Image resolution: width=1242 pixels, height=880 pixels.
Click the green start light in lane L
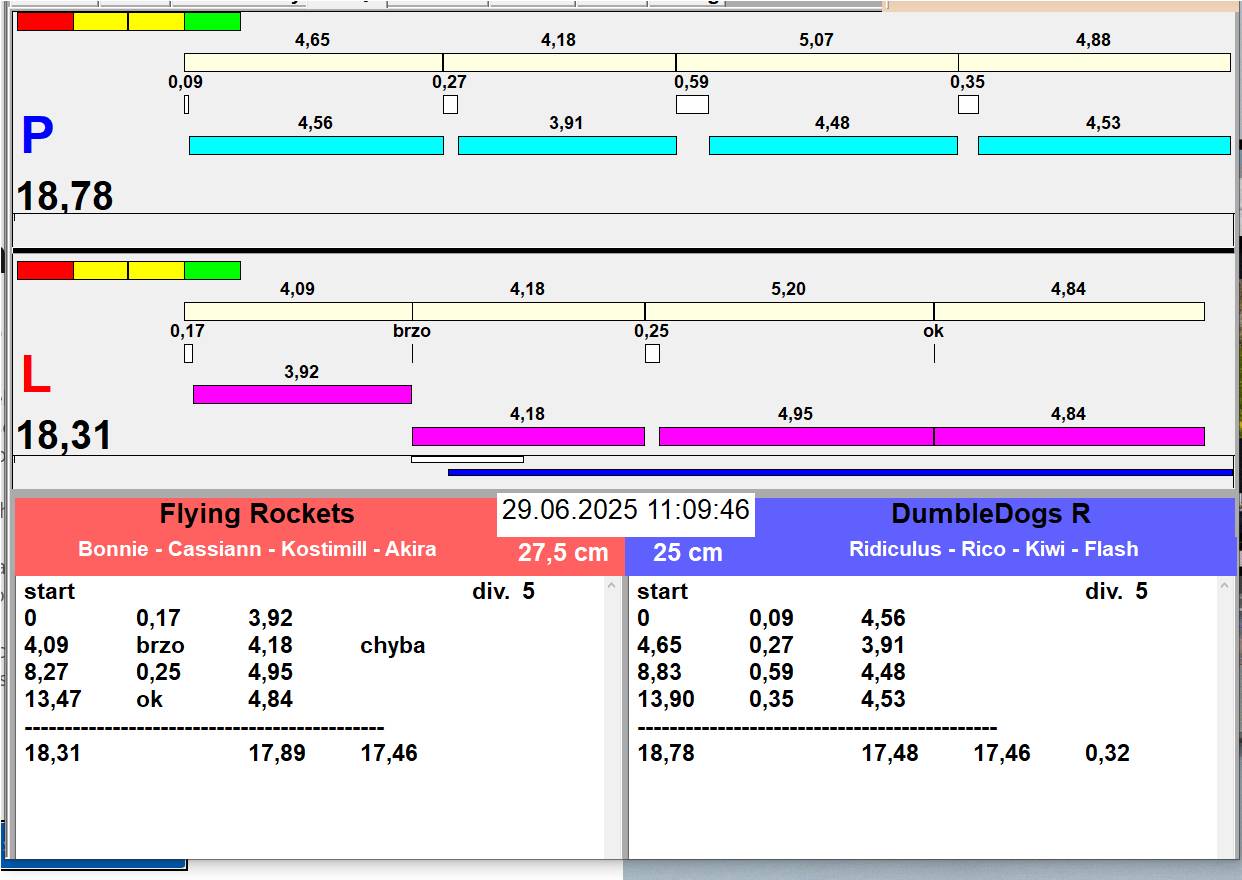tap(212, 270)
